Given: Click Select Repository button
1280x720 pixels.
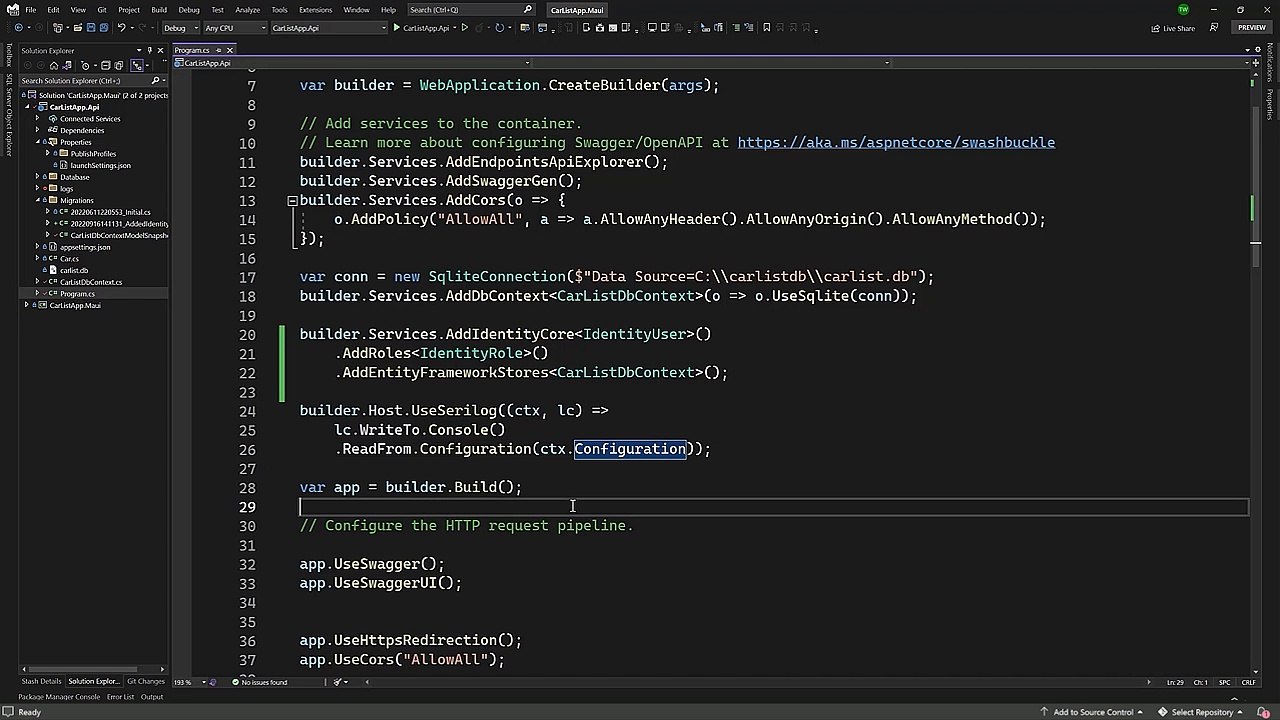Looking at the screenshot, I should (x=1201, y=712).
